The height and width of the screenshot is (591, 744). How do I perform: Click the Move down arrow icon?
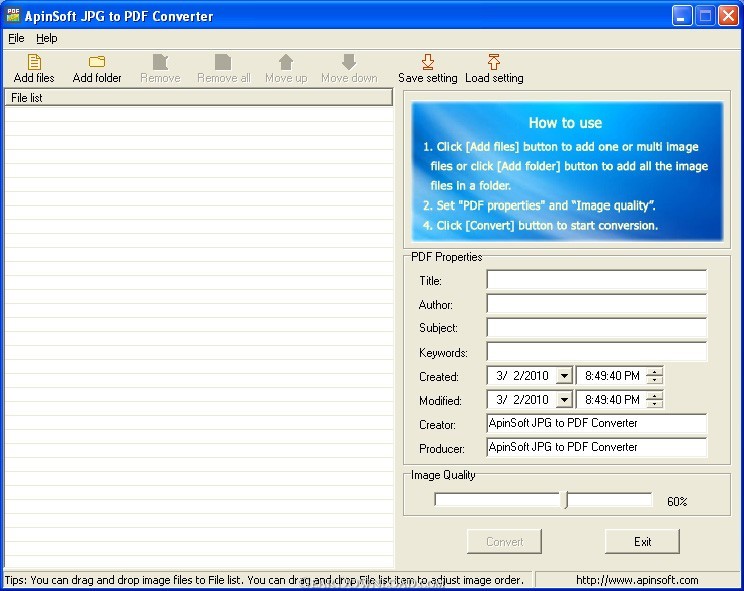tap(349, 62)
